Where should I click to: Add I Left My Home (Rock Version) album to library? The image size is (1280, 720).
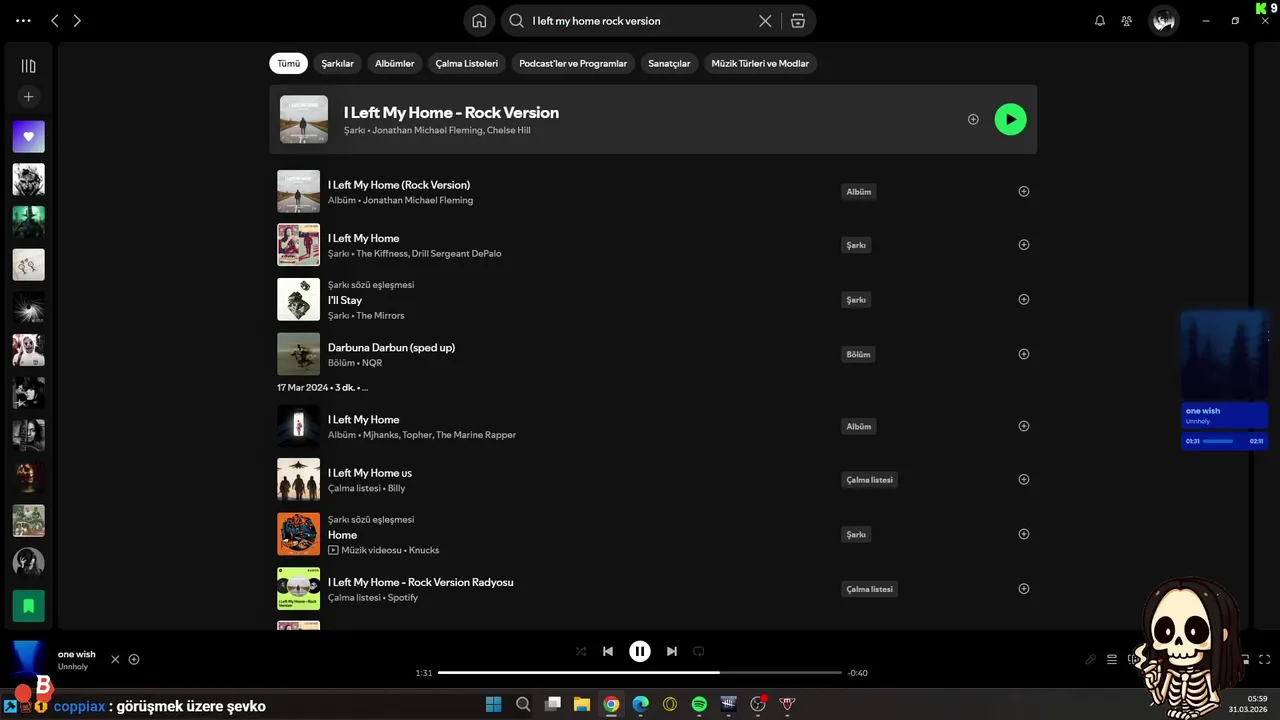click(1023, 191)
